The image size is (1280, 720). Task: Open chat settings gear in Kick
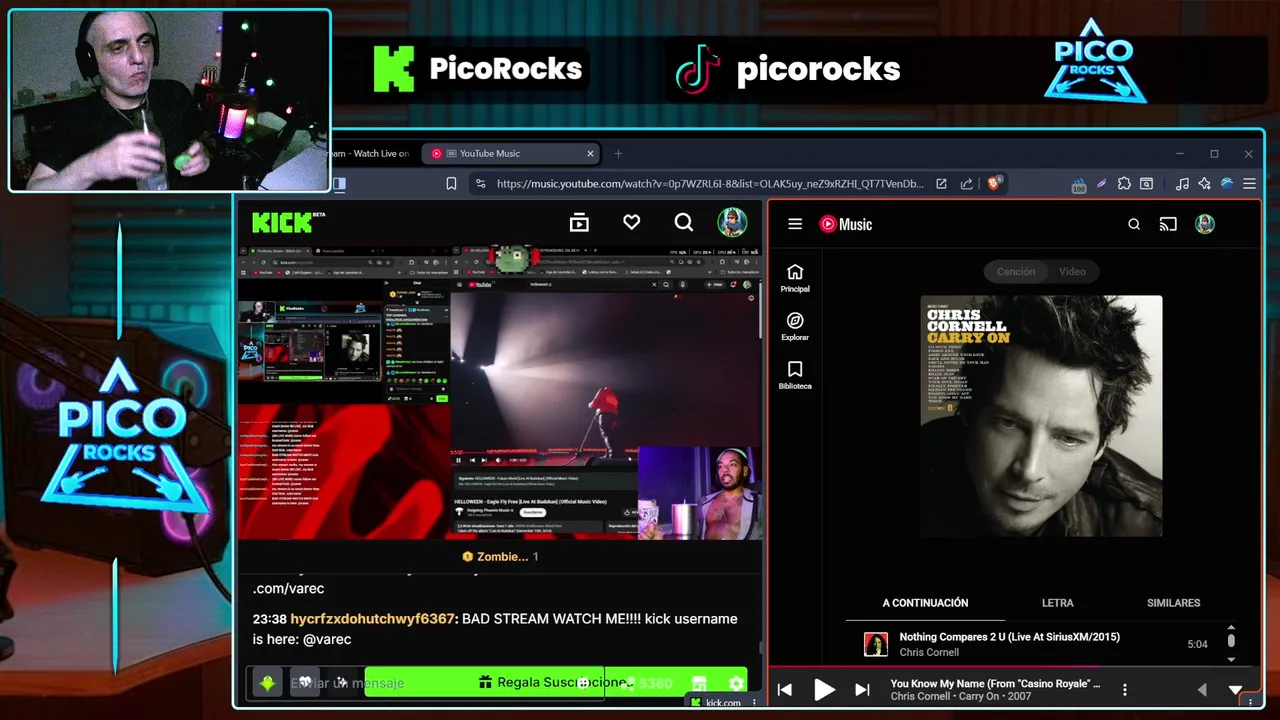(736, 683)
